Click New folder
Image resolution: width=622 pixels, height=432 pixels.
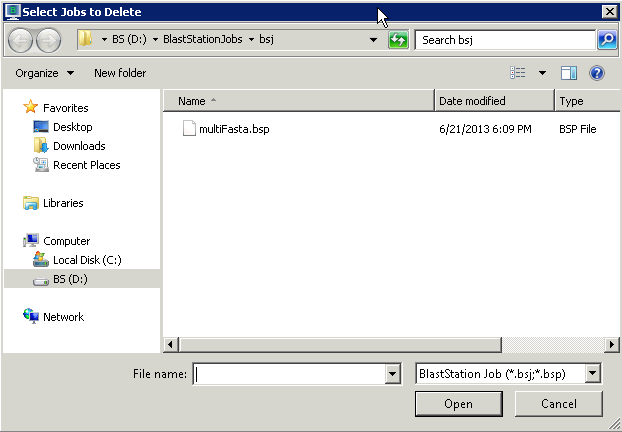[120, 73]
